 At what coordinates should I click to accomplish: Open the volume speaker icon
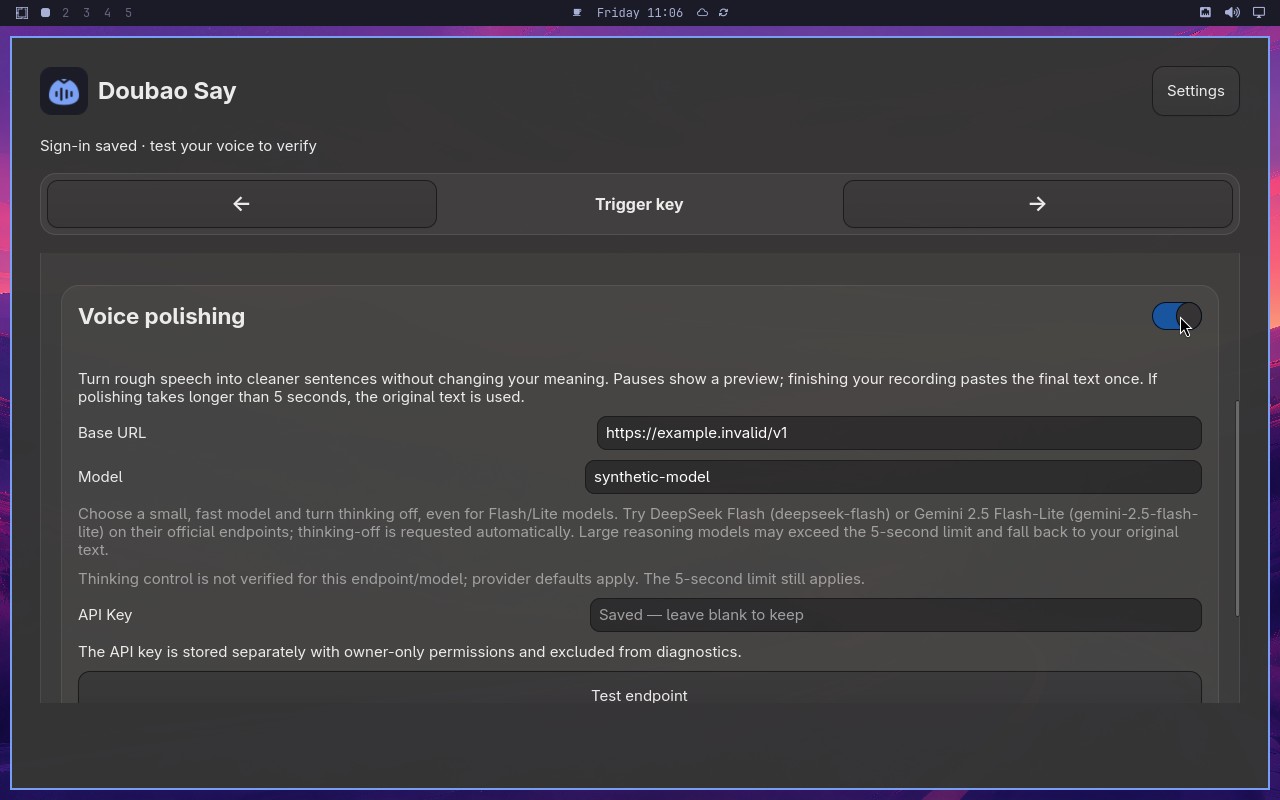point(1232,13)
